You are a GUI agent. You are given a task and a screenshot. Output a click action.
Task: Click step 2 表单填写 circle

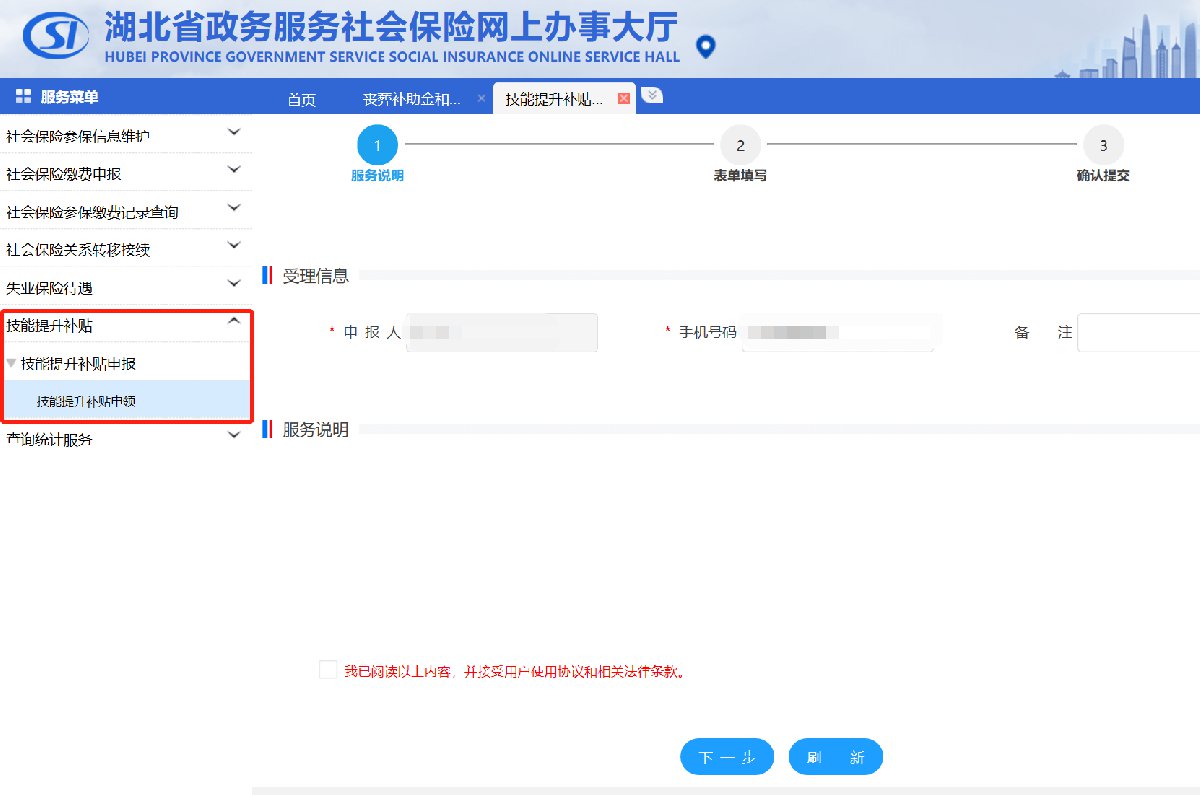740,145
